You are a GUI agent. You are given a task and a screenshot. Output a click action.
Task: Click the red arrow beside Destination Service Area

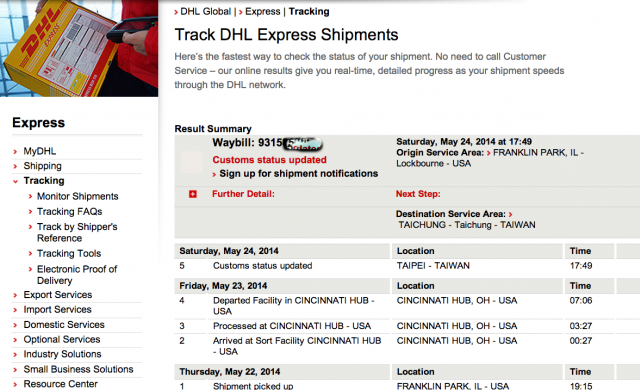pos(510,214)
